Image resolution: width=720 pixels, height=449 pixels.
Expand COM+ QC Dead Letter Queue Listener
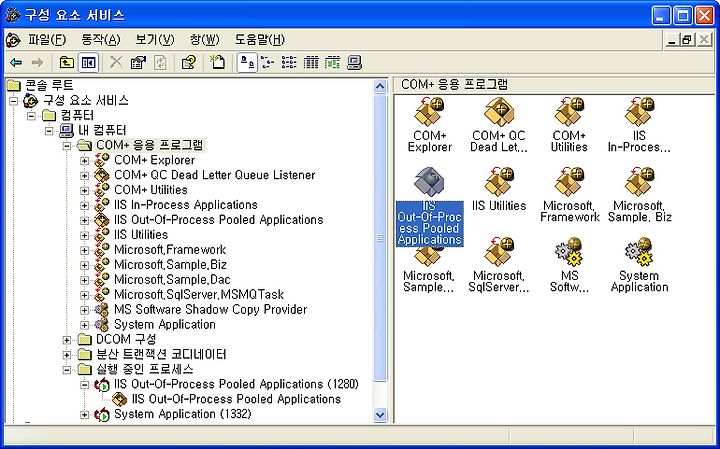click(84, 175)
